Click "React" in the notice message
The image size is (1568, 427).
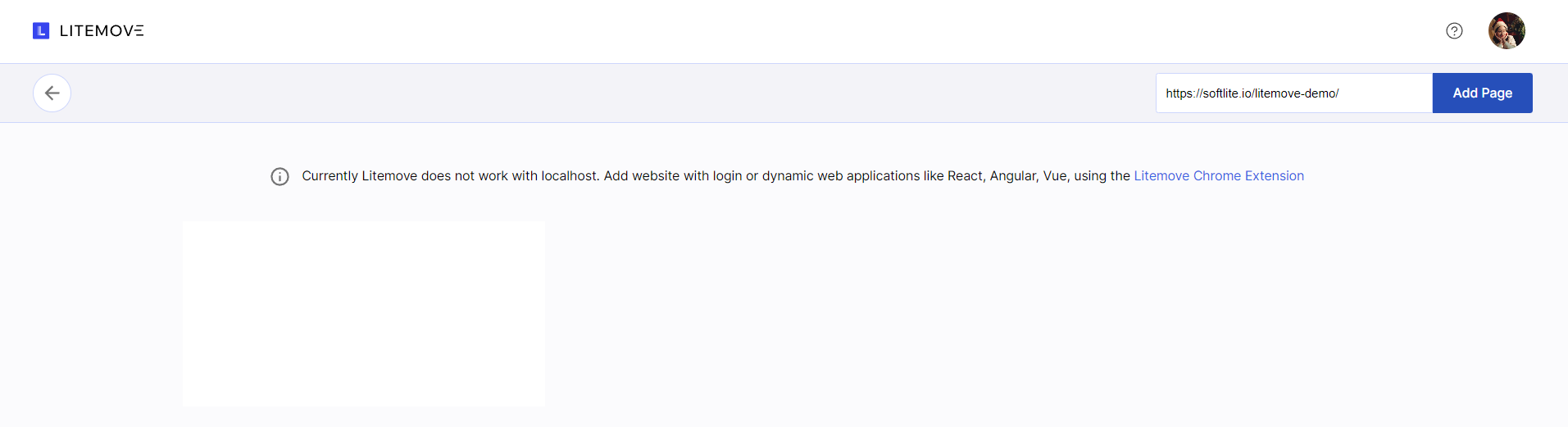[x=965, y=176]
